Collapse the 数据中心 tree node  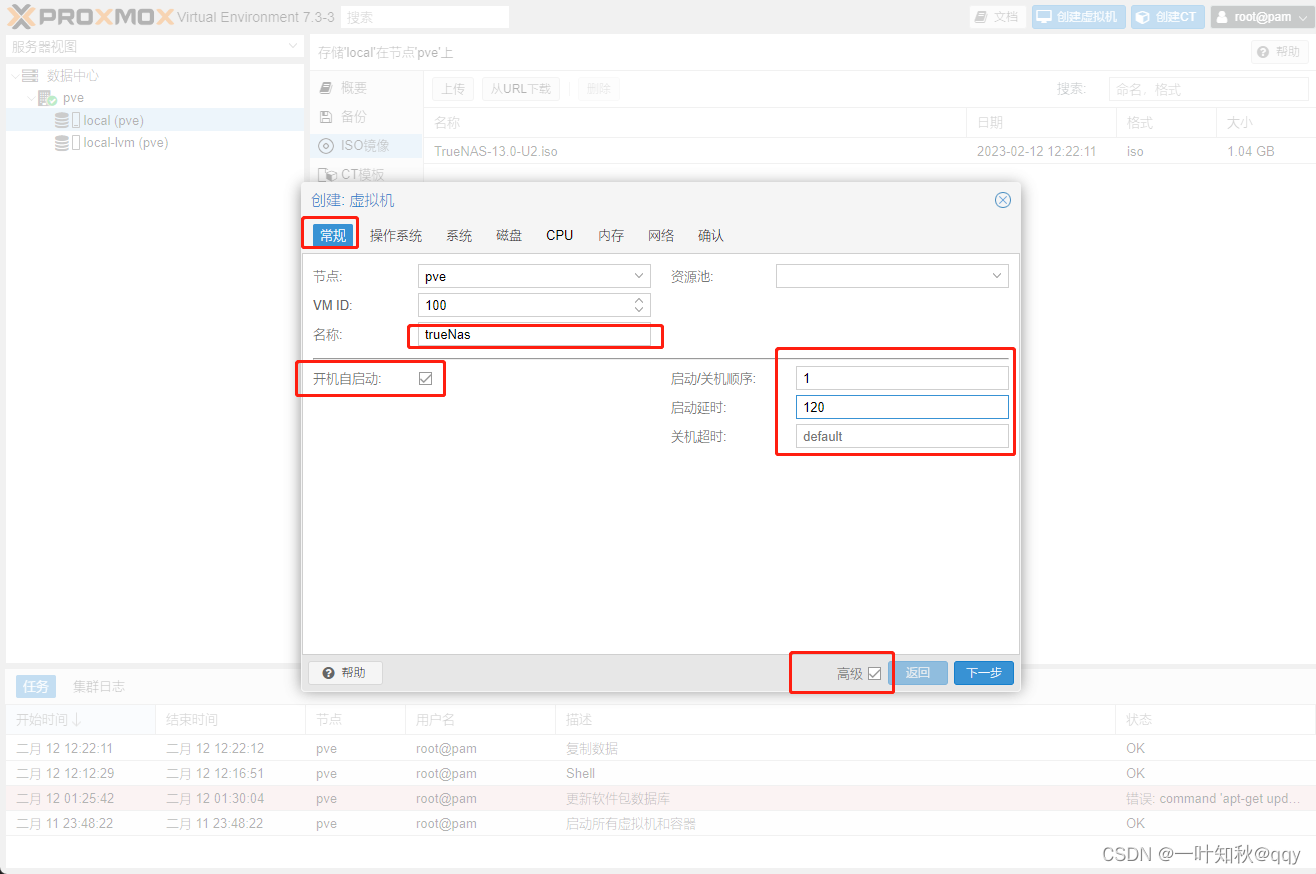pyautogui.click(x=14, y=75)
